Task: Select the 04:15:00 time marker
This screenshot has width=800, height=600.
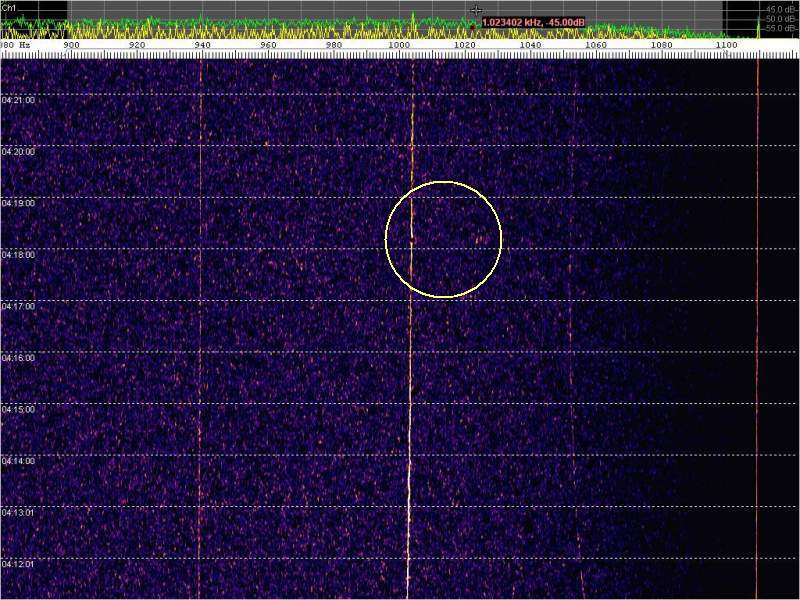Action: tap(19, 409)
